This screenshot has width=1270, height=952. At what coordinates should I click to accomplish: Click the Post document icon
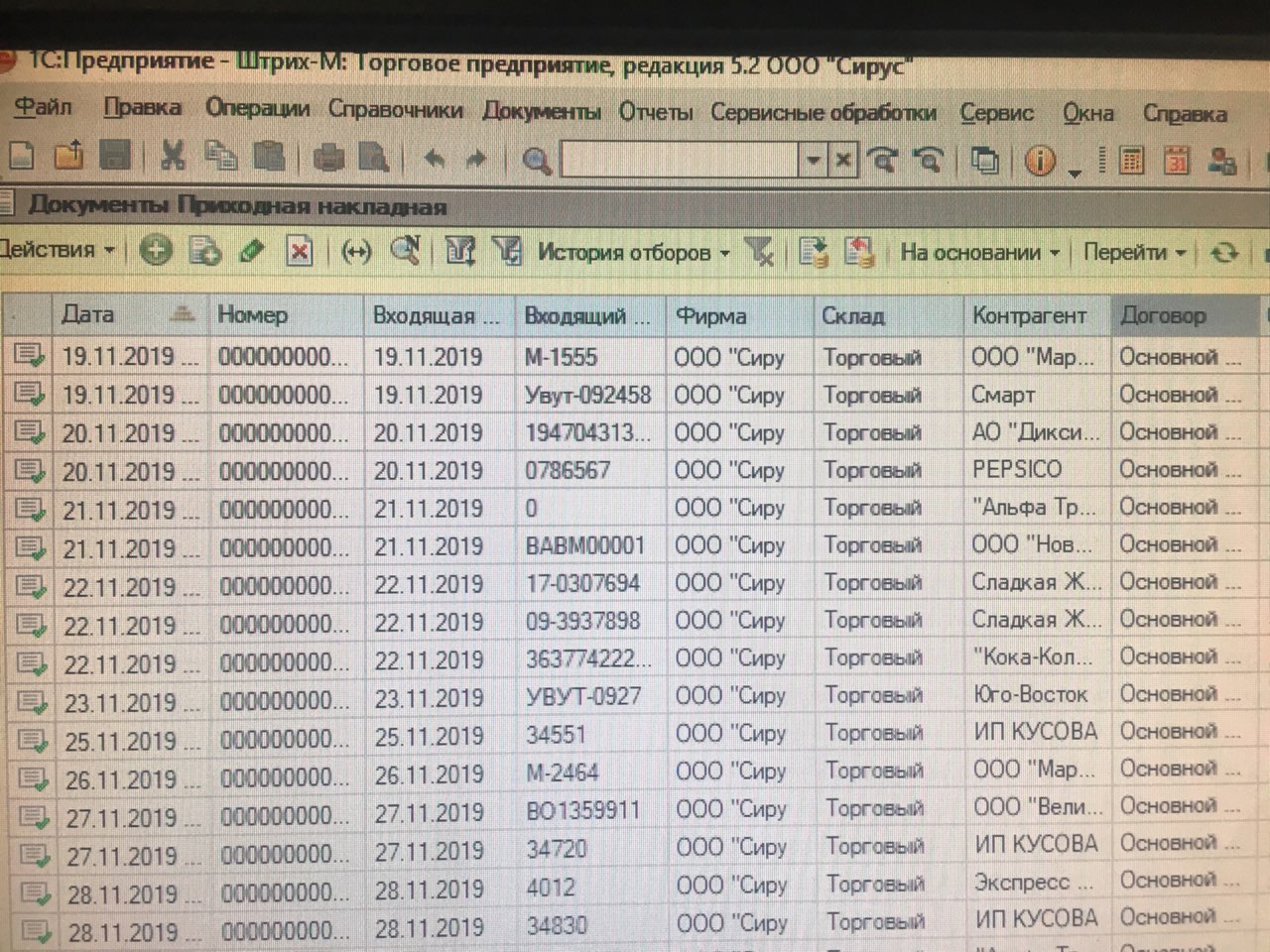point(814,253)
